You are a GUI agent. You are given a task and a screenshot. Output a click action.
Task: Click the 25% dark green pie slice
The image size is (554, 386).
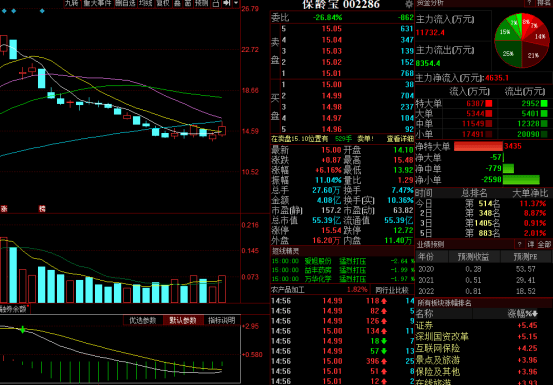point(508,53)
